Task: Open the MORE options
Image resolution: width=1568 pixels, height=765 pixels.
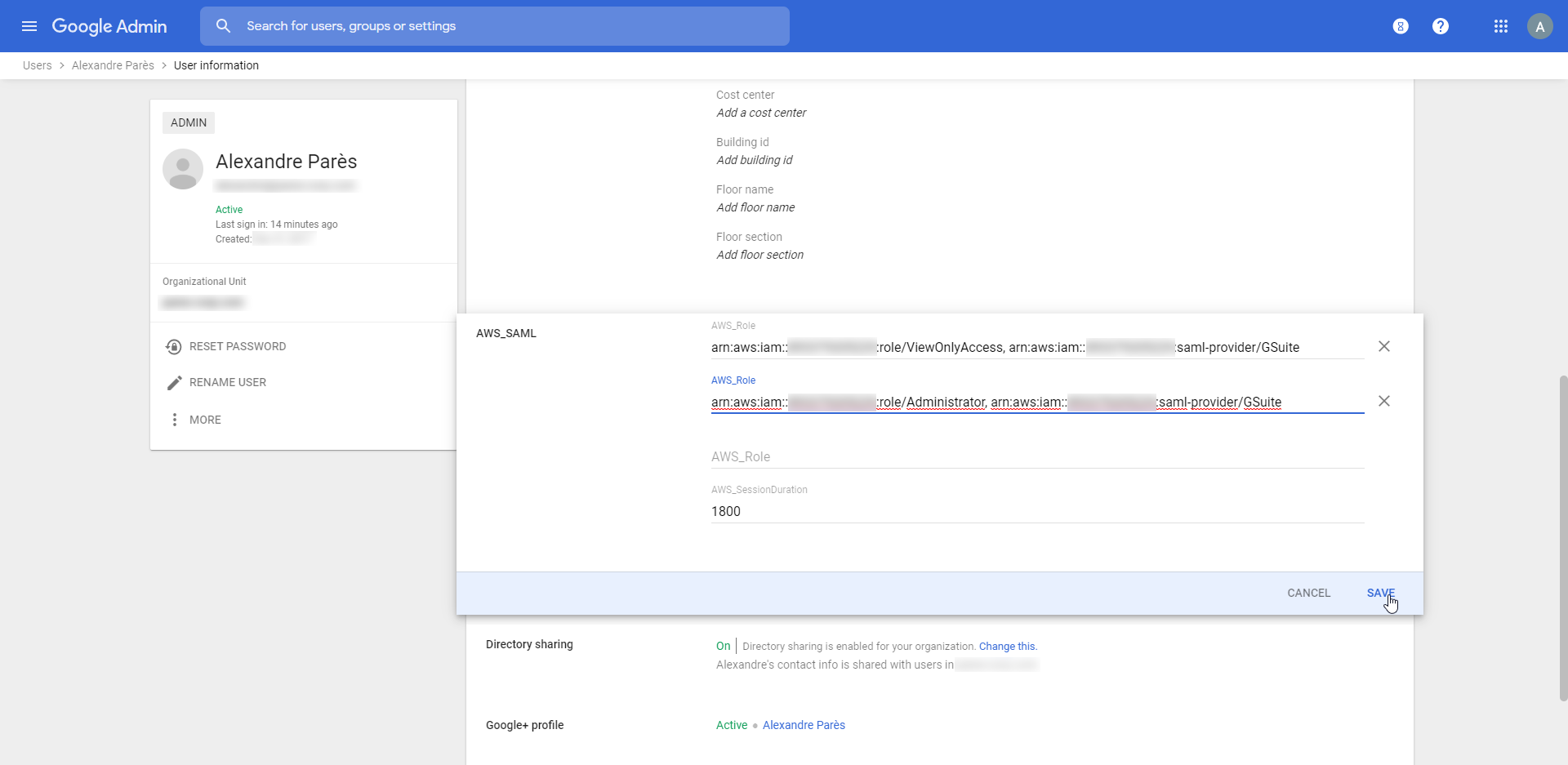Action: point(205,420)
